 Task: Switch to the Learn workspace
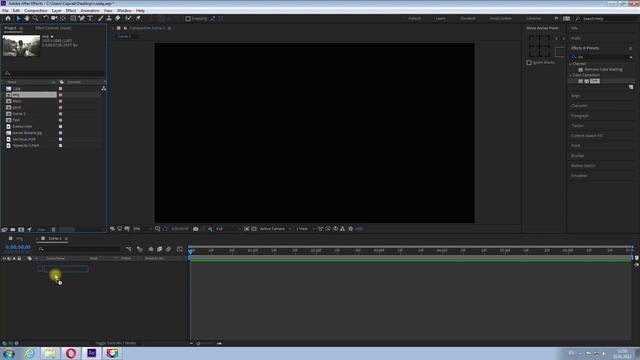coord(440,18)
